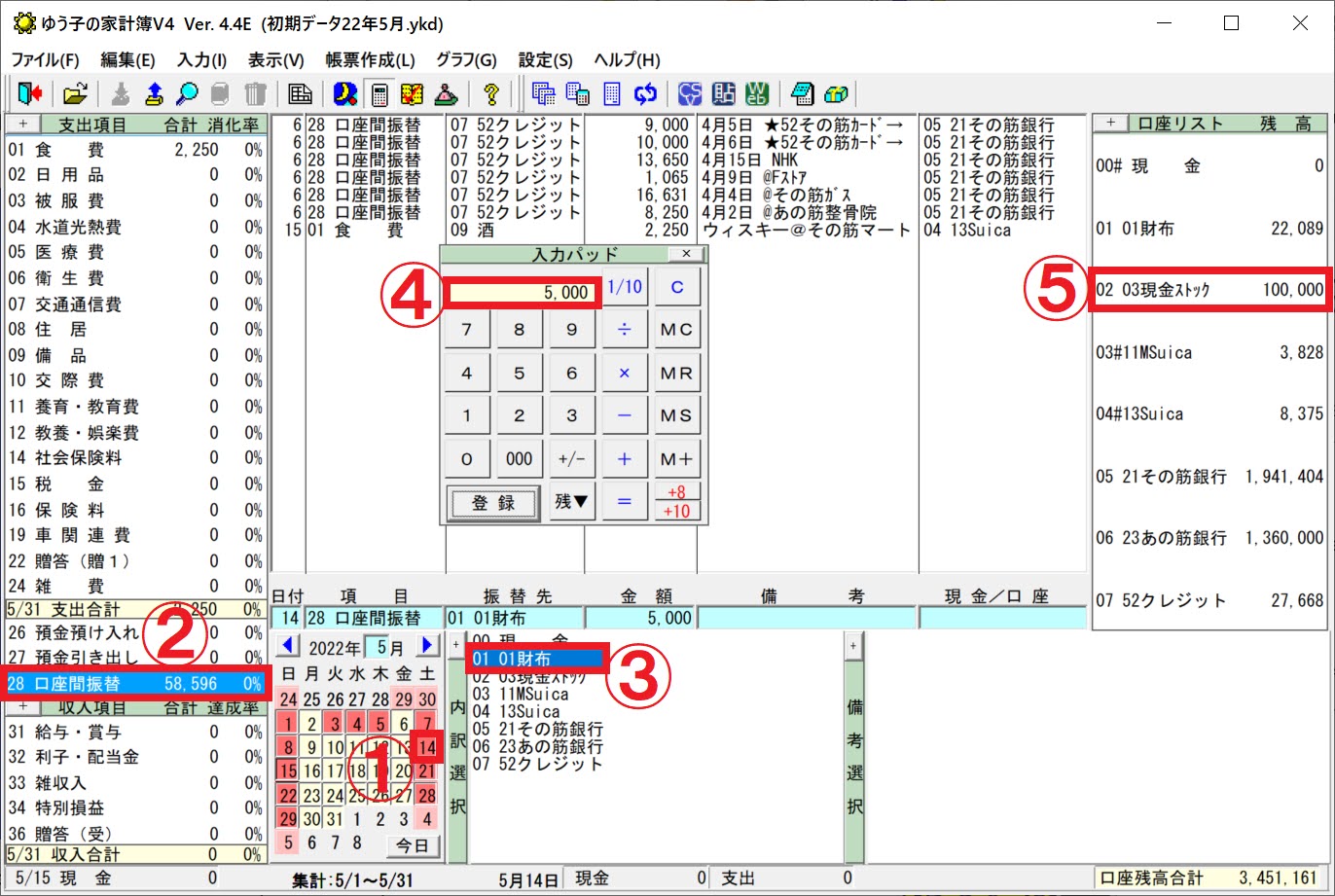Click the yellow question mark help icon
The height and width of the screenshot is (896, 1335).
click(x=491, y=94)
